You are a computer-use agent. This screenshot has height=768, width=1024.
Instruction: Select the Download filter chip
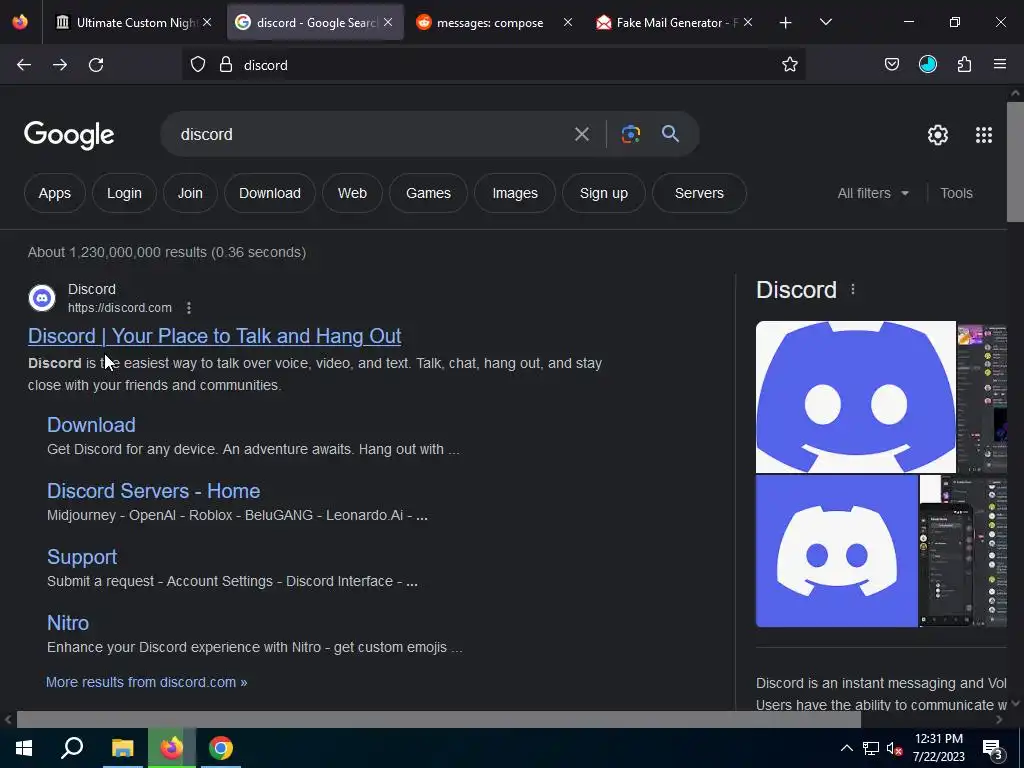coord(270,193)
